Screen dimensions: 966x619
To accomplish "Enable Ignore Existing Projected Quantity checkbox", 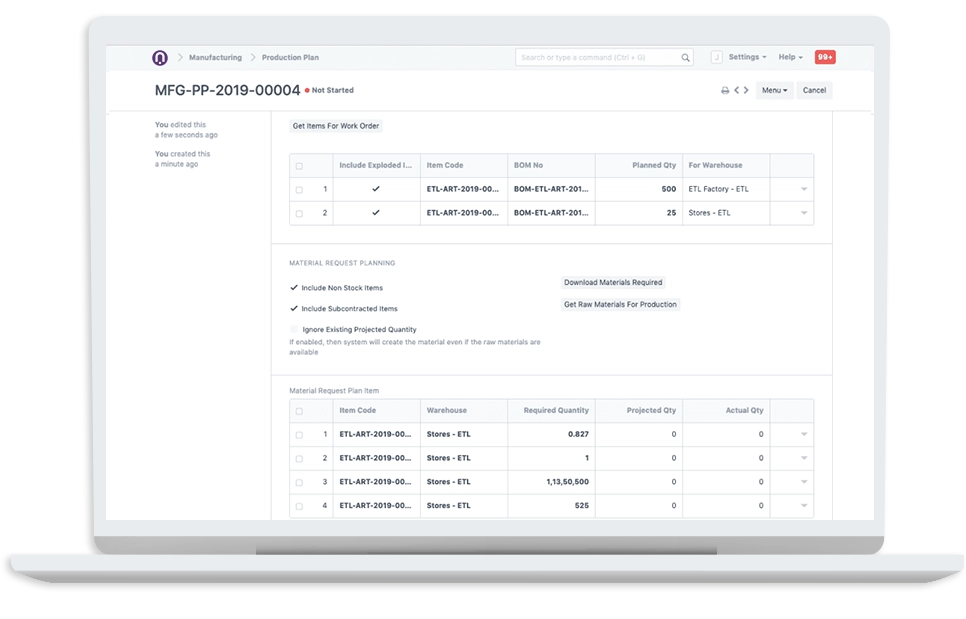I will 294,330.
